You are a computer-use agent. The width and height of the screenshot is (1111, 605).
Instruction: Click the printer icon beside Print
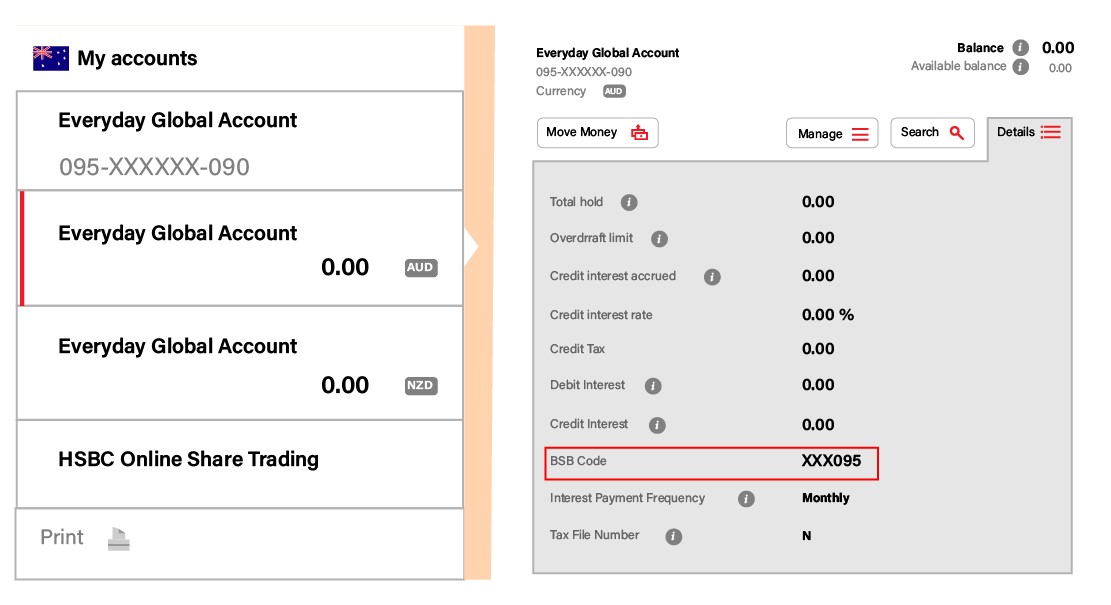(119, 538)
